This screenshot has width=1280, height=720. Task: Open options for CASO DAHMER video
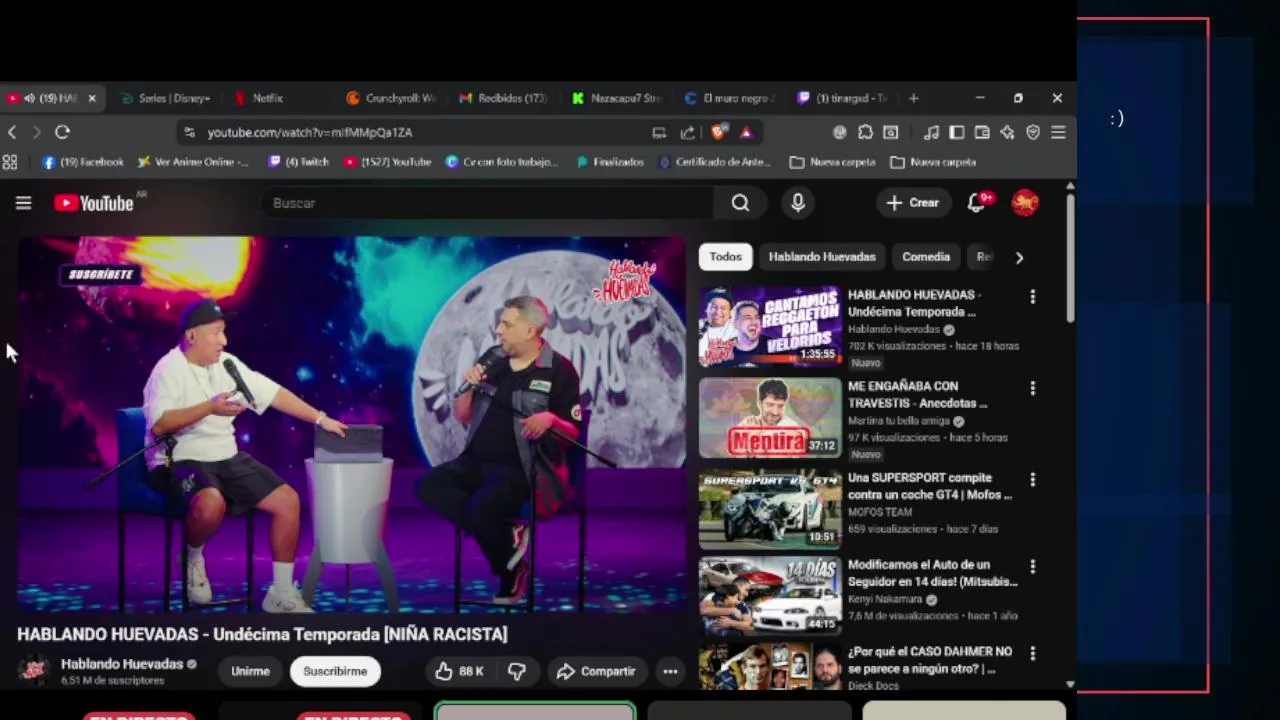[x=1033, y=654]
